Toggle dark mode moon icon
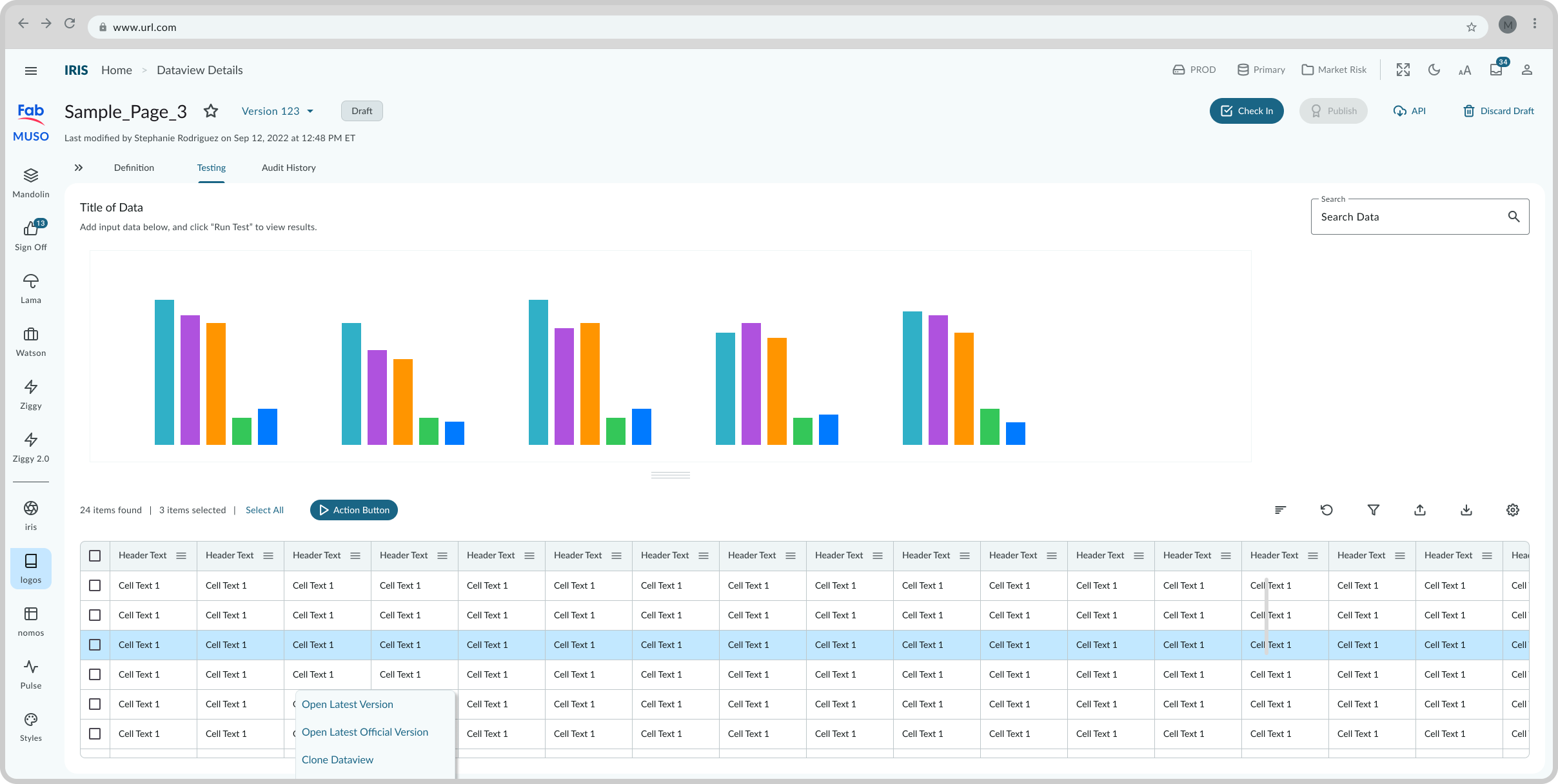1558x784 pixels. tap(1434, 70)
